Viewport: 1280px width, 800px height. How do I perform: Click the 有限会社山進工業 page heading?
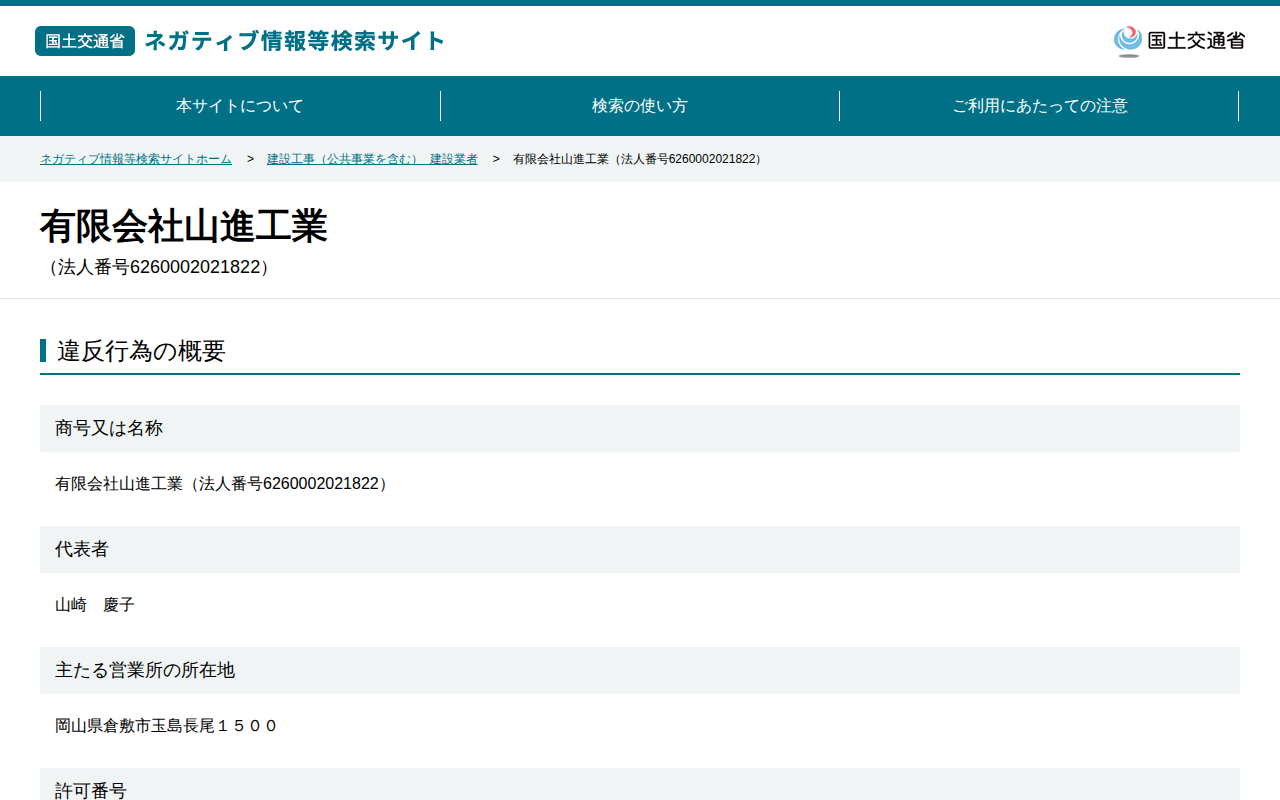point(184,227)
